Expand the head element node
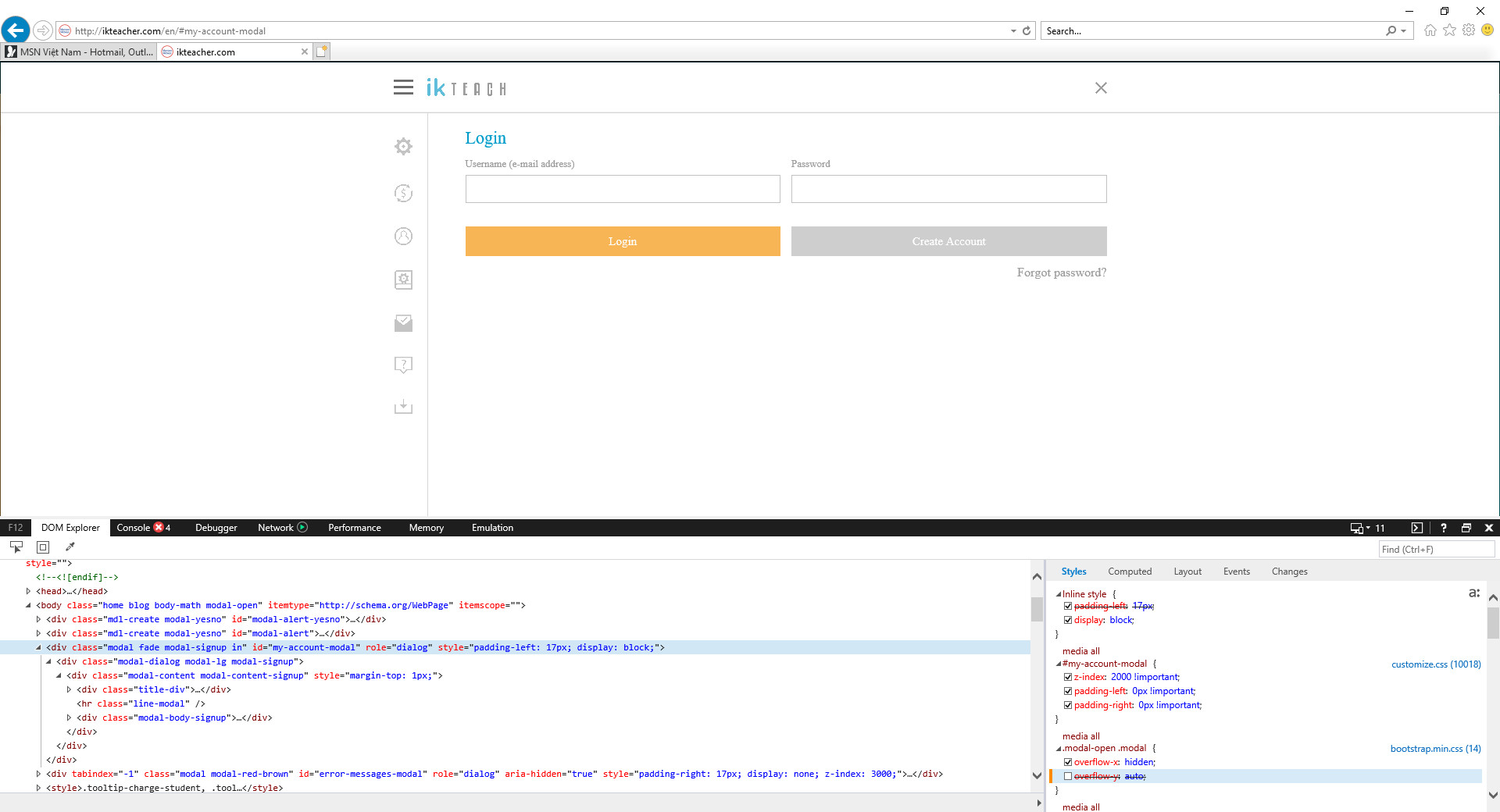This screenshot has height=812, width=1500. (29, 591)
